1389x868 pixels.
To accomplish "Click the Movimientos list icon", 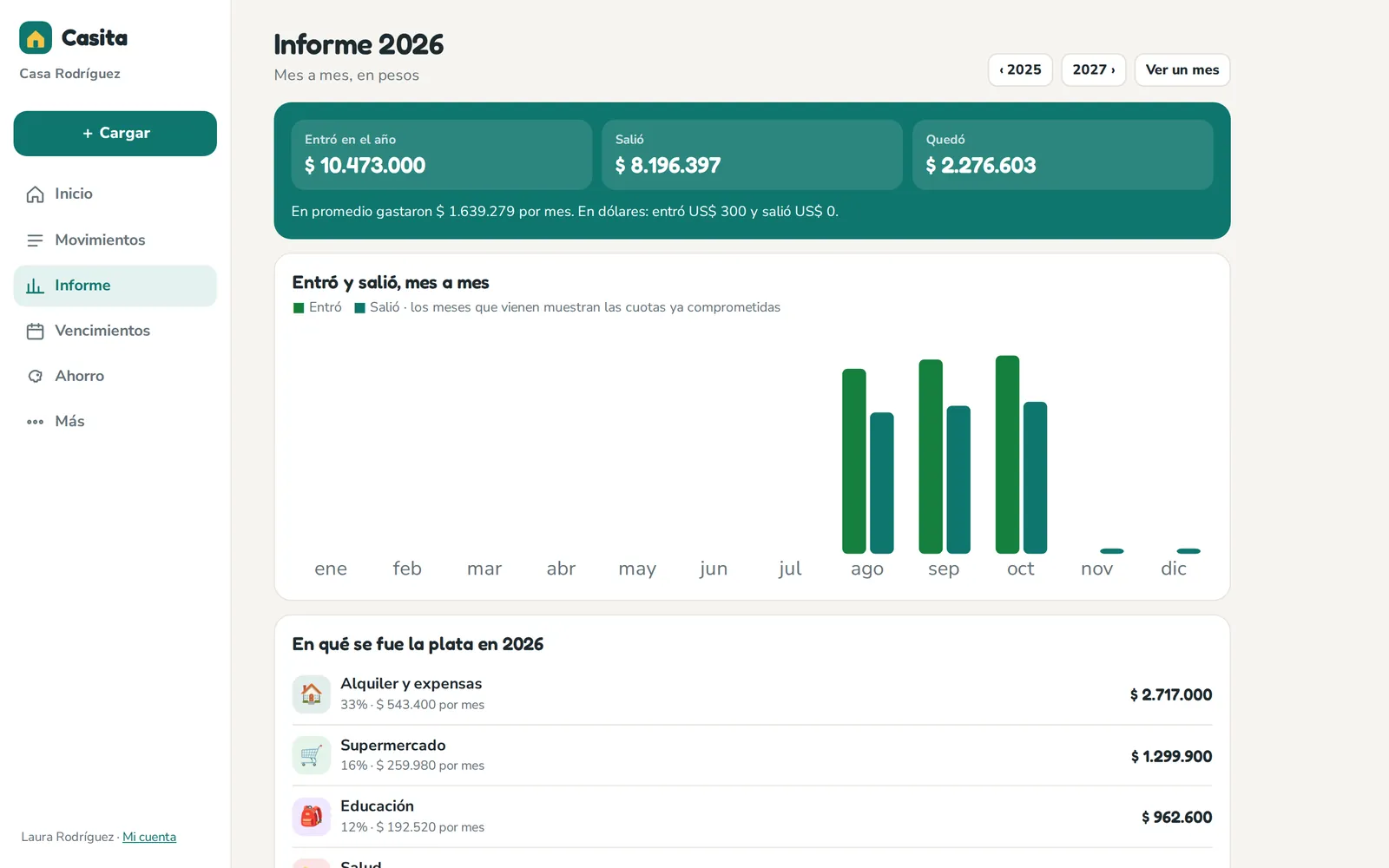I will pyautogui.click(x=35, y=240).
